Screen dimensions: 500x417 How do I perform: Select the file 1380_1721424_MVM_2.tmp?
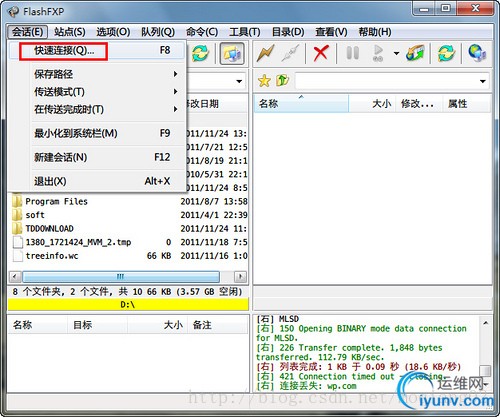coord(78,242)
